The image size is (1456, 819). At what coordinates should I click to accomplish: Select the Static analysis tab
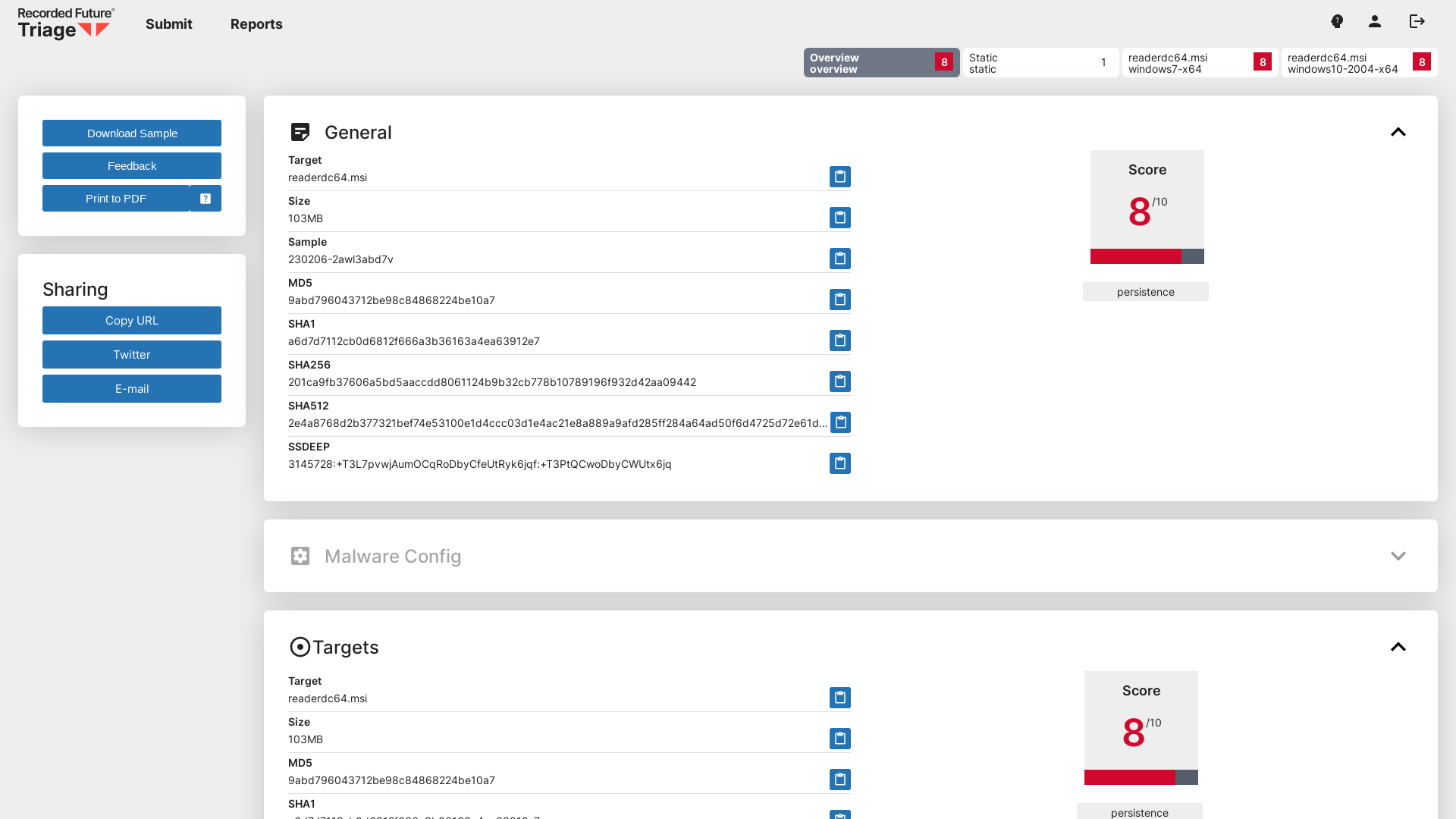[x=1039, y=62]
